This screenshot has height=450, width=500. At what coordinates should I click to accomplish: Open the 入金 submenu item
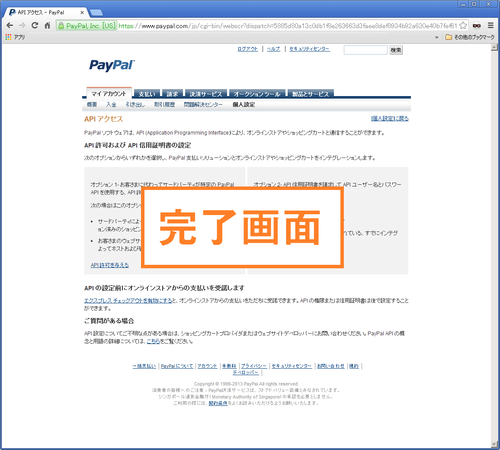pyautogui.click(x=111, y=105)
